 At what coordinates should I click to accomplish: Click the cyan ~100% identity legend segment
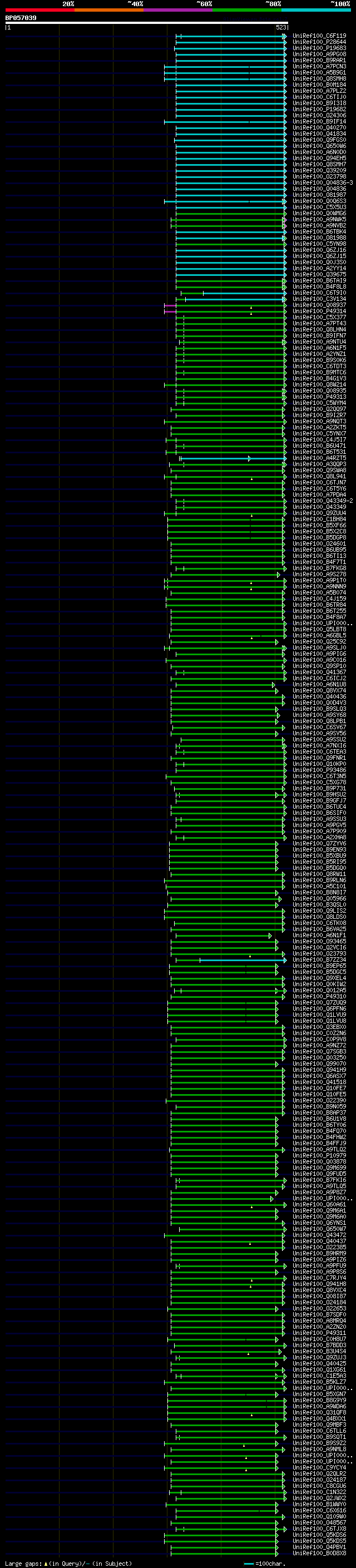316,10
